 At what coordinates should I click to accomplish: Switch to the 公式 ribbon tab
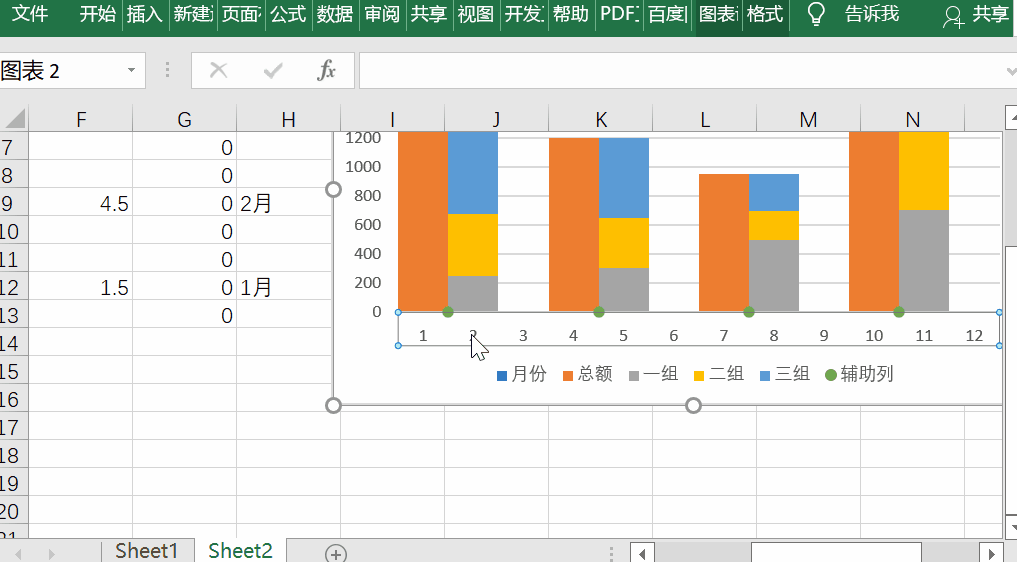(x=288, y=14)
